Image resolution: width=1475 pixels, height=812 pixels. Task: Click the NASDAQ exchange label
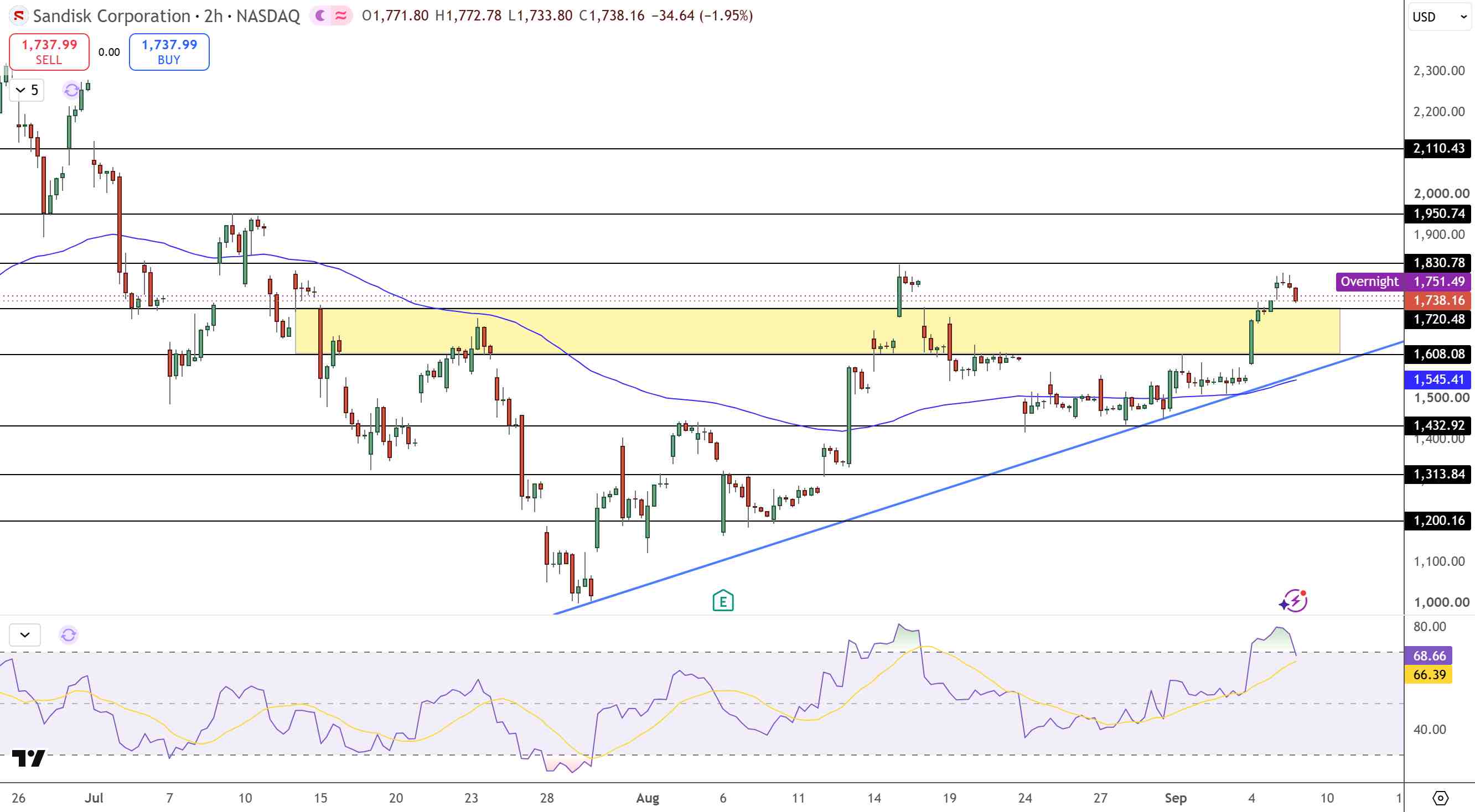point(268,15)
